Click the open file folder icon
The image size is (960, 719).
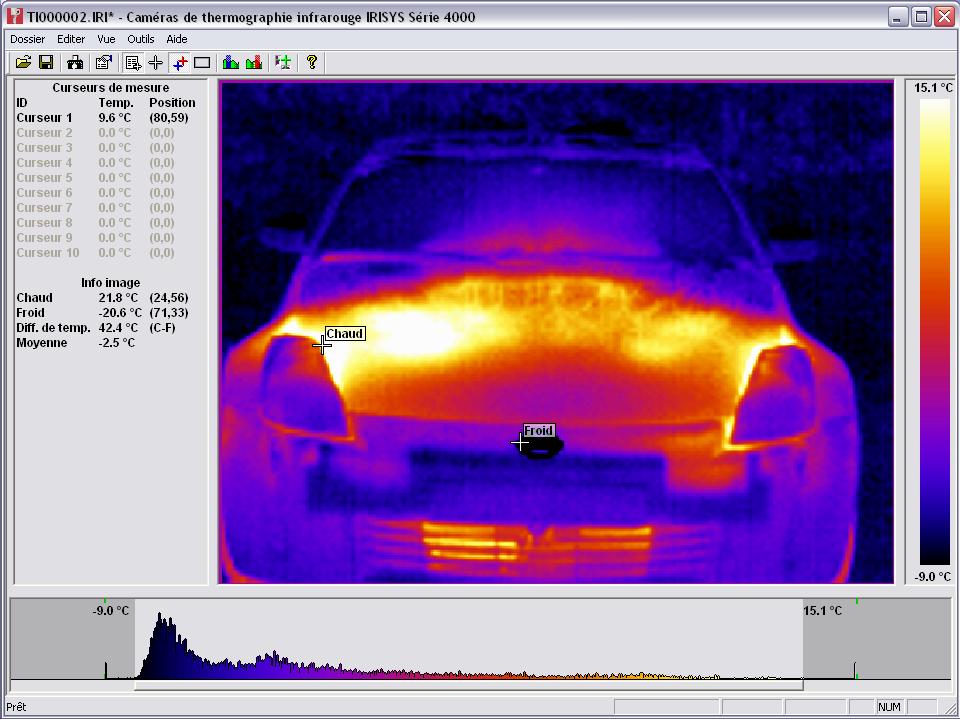point(23,62)
